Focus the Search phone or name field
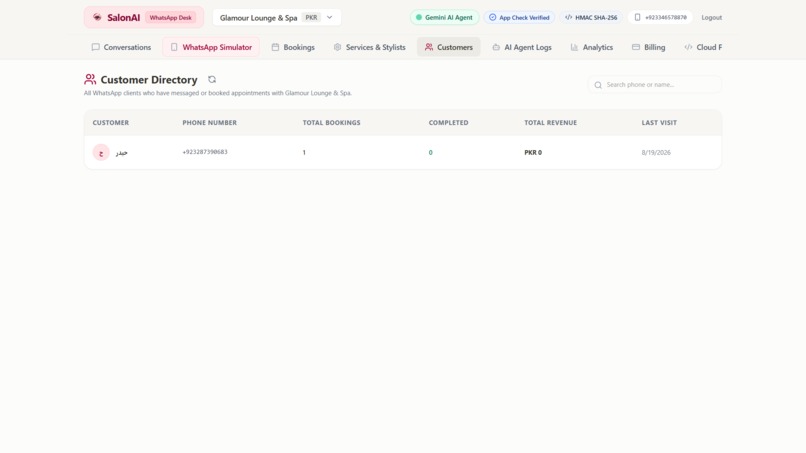This screenshot has height=453, width=806. [x=655, y=84]
